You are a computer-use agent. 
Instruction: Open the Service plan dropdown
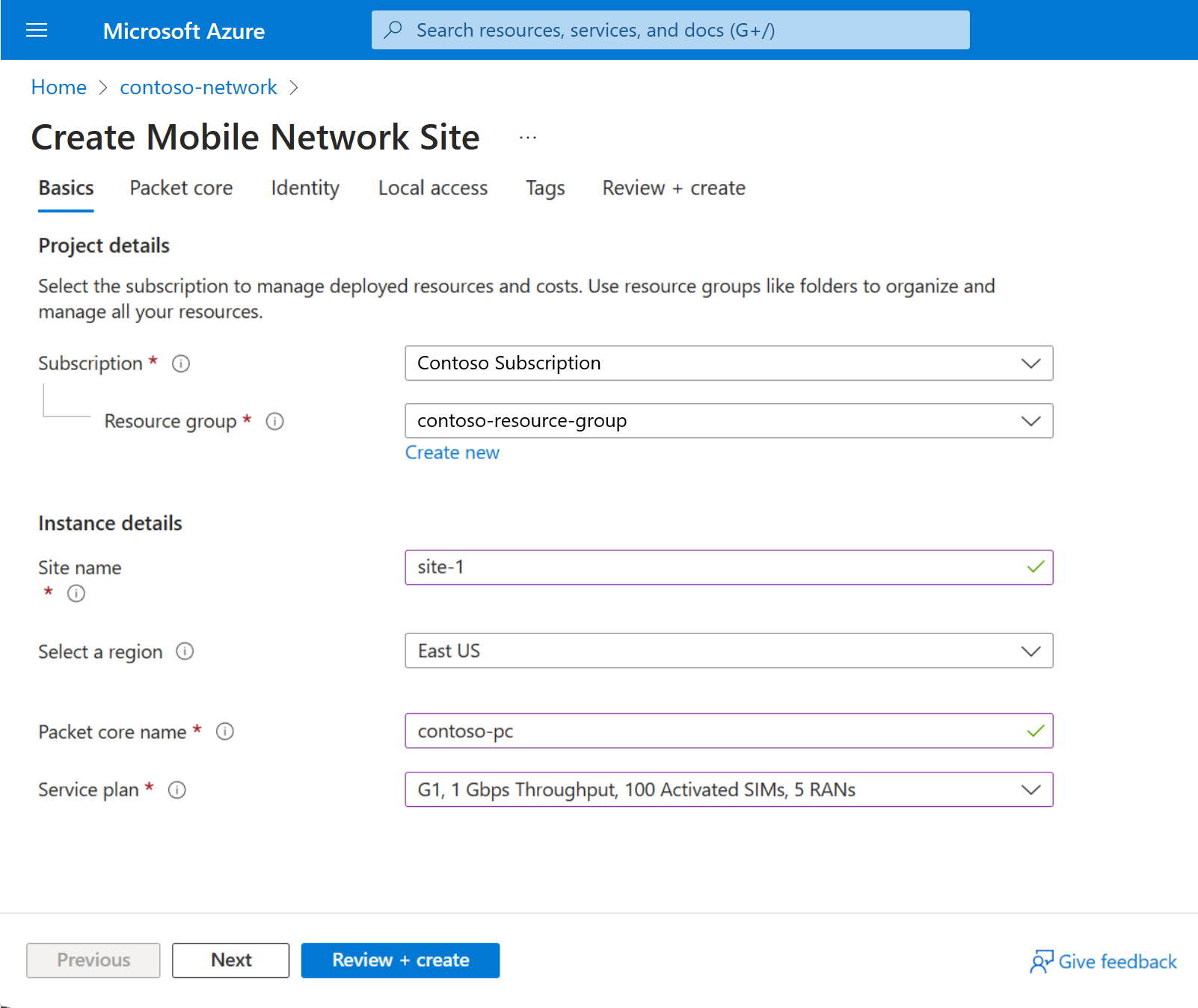point(1031,790)
